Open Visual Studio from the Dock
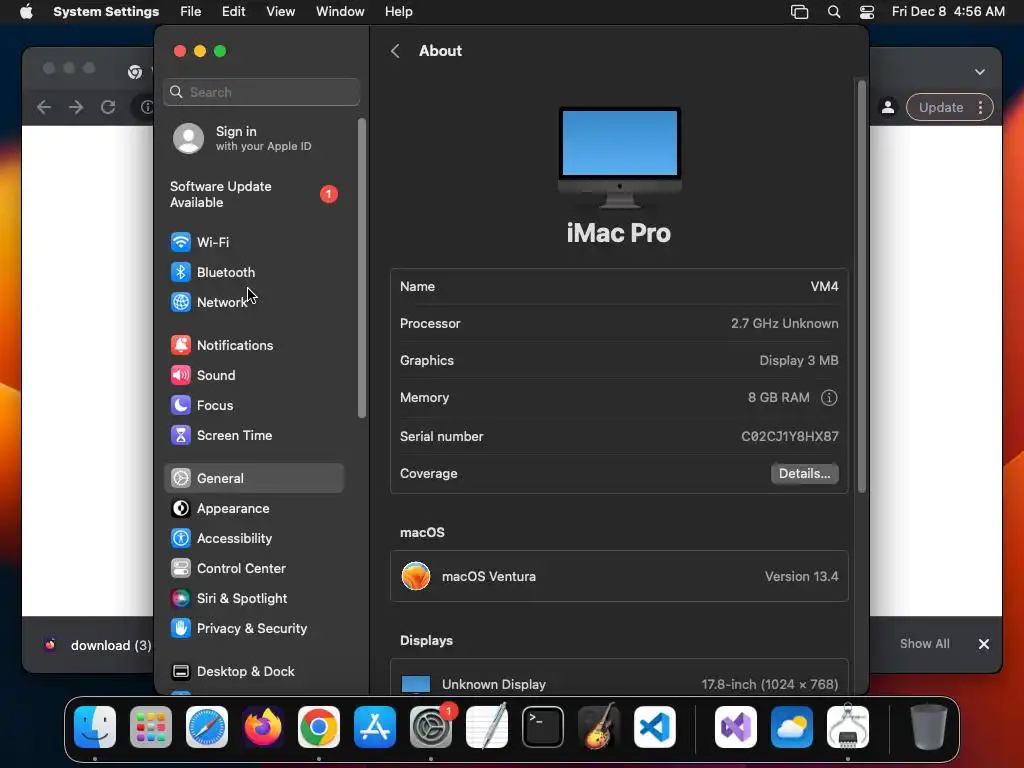 [x=736, y=728]
